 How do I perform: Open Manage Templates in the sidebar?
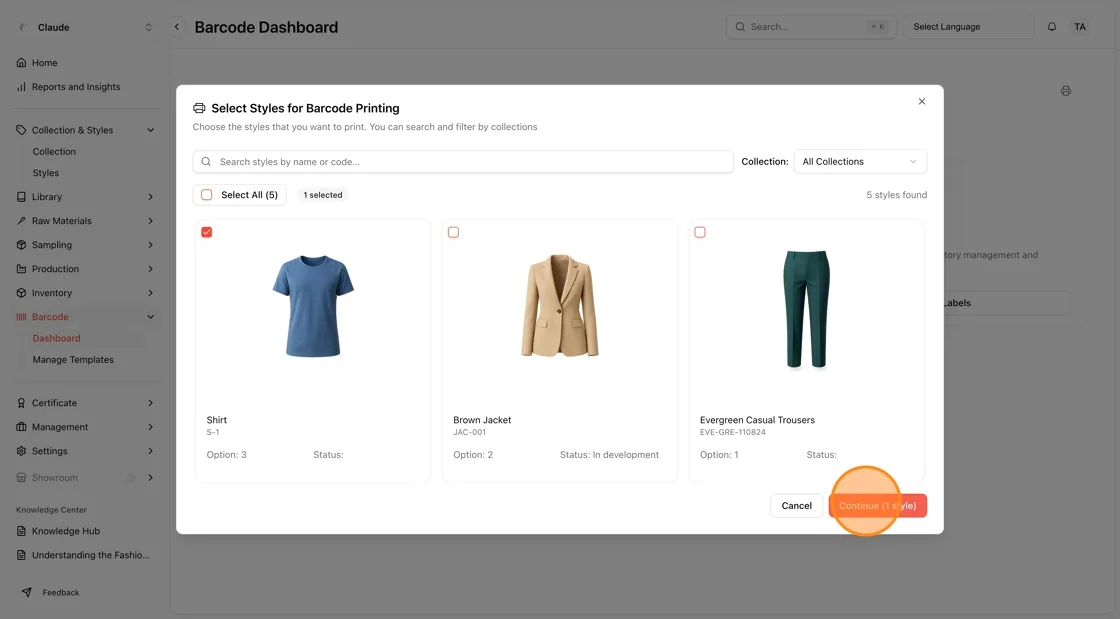tap(73, 360)
